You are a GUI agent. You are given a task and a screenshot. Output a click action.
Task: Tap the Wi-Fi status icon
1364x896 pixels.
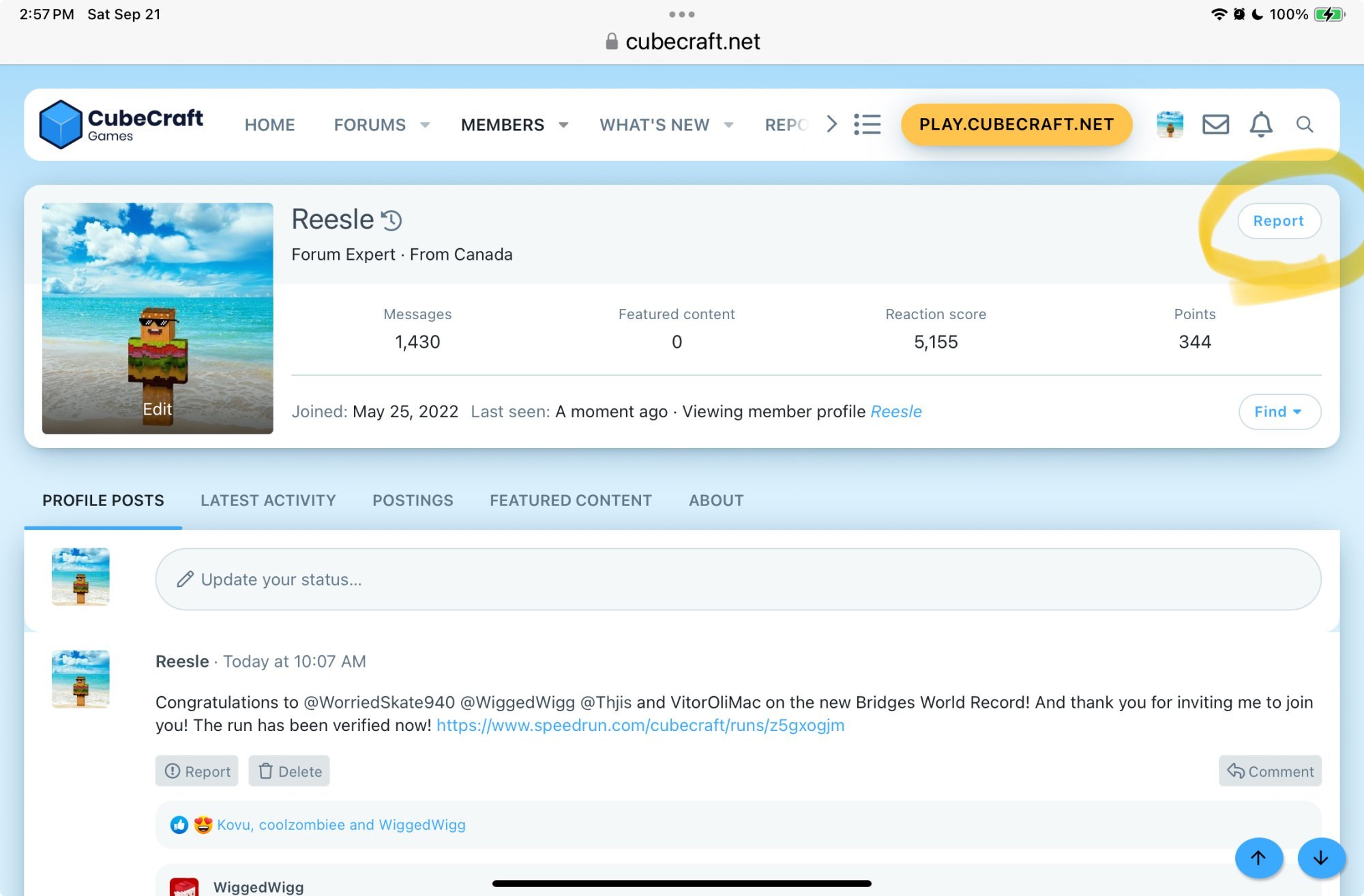tap(1219, 14)
